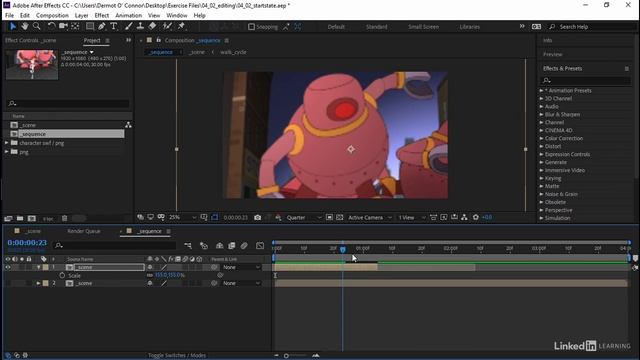
Task: Open the Graph Editor
Action: click(x=260, y=246)
